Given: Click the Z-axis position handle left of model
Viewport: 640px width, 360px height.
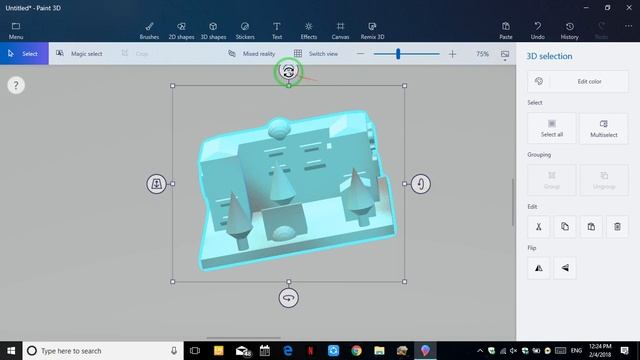Looking at the screenshot, I should click(x=156, y=184).
